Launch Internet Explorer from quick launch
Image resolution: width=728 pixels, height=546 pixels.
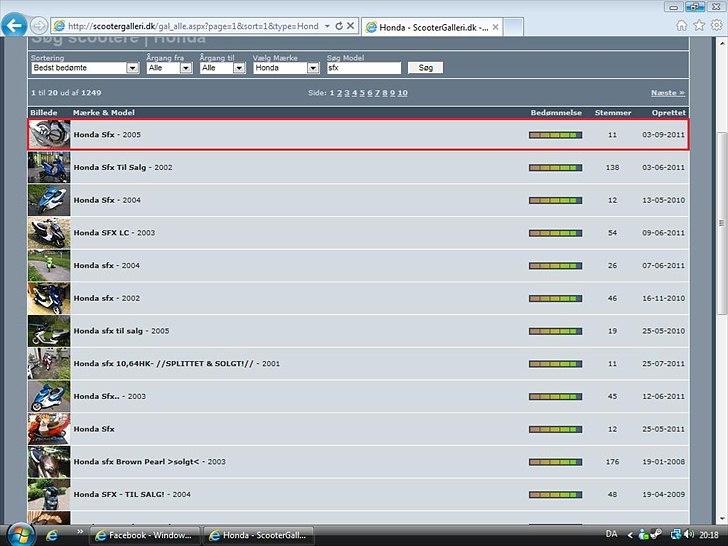[54, 534]
